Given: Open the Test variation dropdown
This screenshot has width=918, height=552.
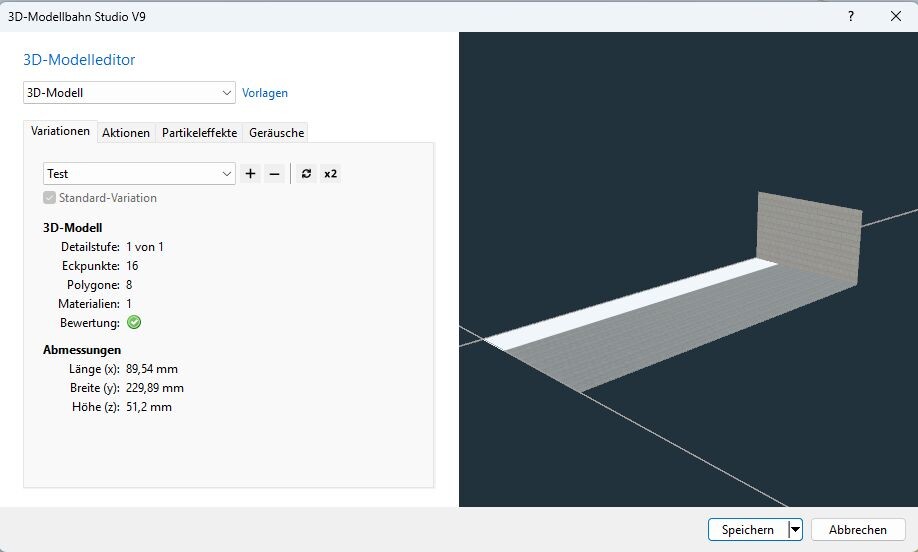Looking at the screenshot, I should coord(139,174).
